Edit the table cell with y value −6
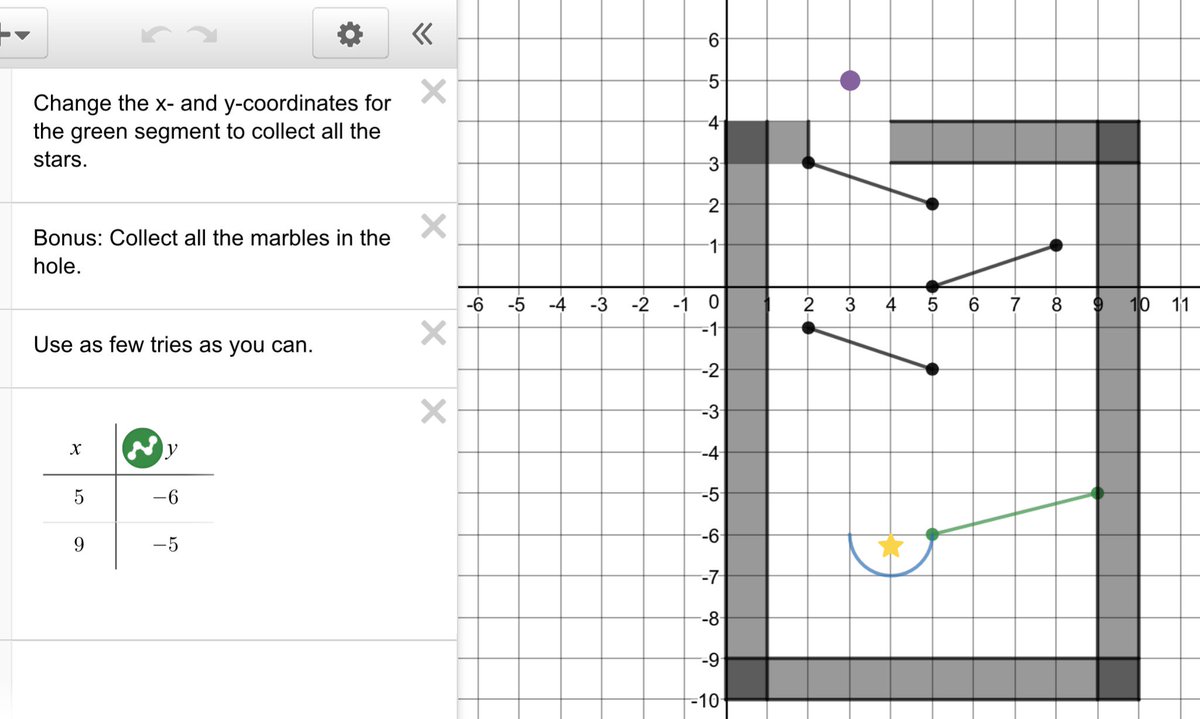1200x719 pixels. [x=165, y=498]
